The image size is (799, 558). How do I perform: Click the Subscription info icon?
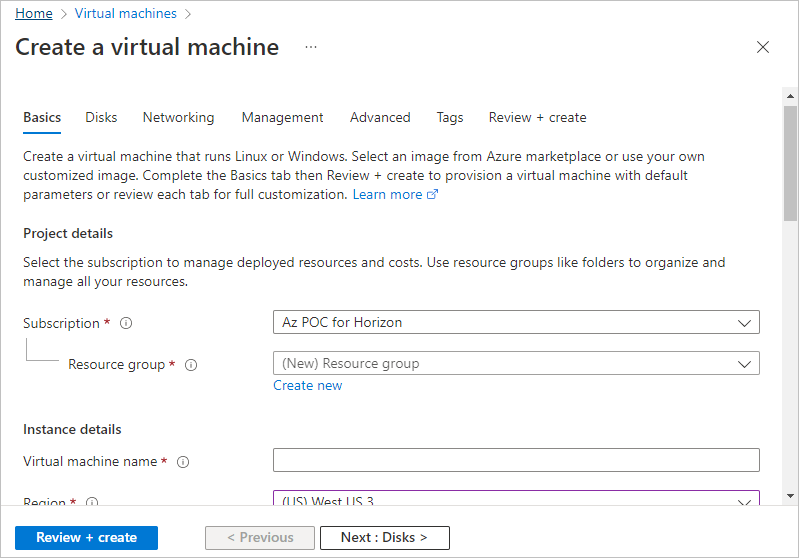[x=126, y=323]
